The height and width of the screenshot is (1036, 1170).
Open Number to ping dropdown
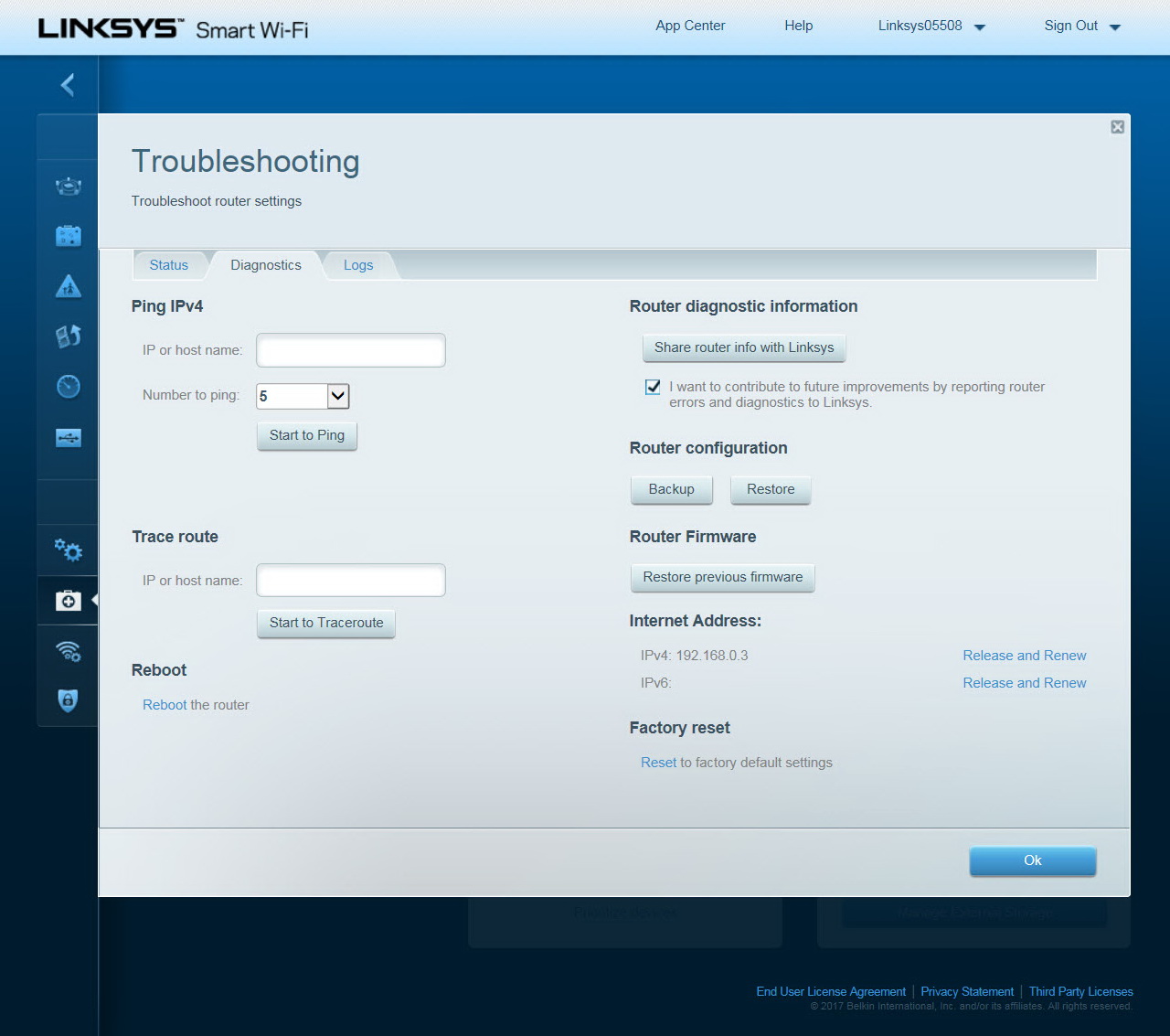click(x=303, y=396)
